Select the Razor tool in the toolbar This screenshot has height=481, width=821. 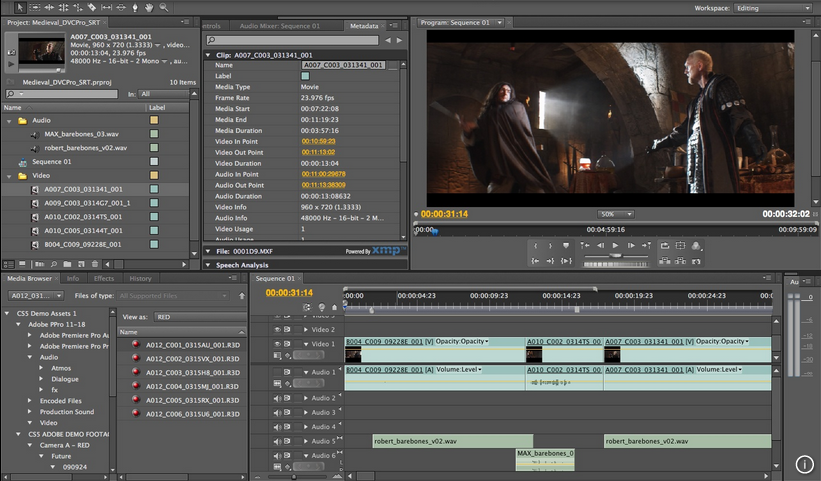(90, 7)
